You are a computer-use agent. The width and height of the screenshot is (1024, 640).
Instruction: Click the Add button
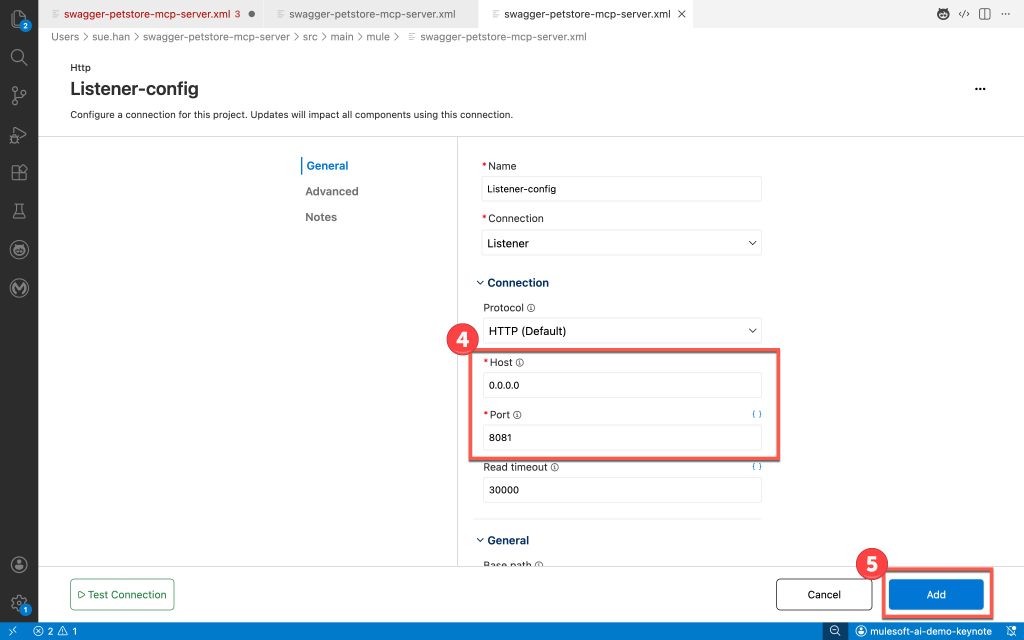[x=935, y=595]
